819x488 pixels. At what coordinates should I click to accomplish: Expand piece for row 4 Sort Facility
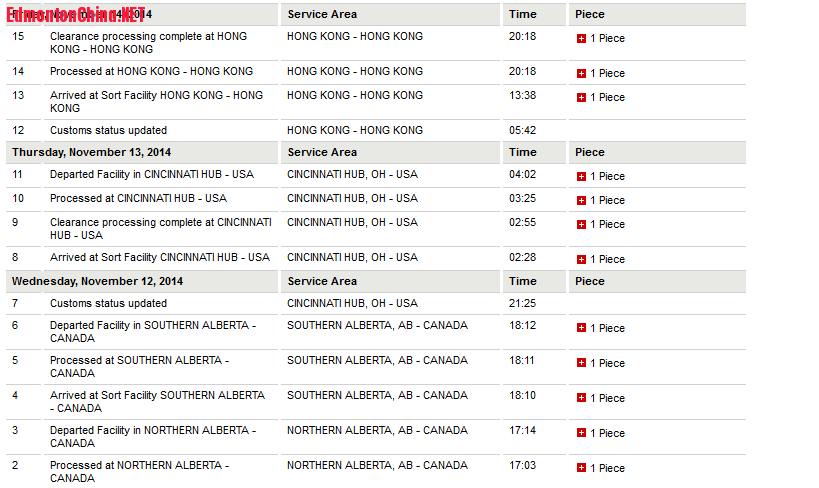[581, 398]
